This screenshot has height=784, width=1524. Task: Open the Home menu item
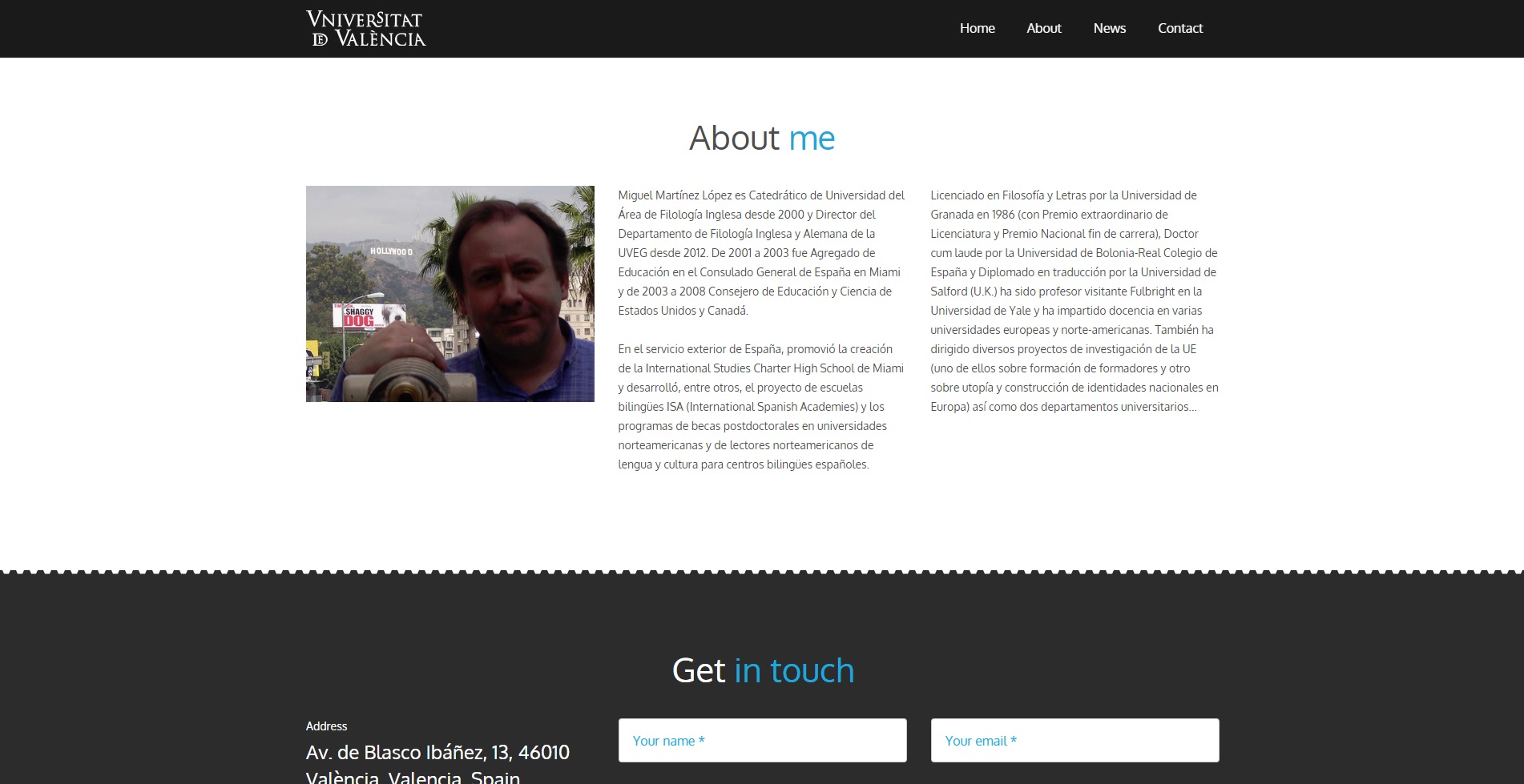point(977,28)
